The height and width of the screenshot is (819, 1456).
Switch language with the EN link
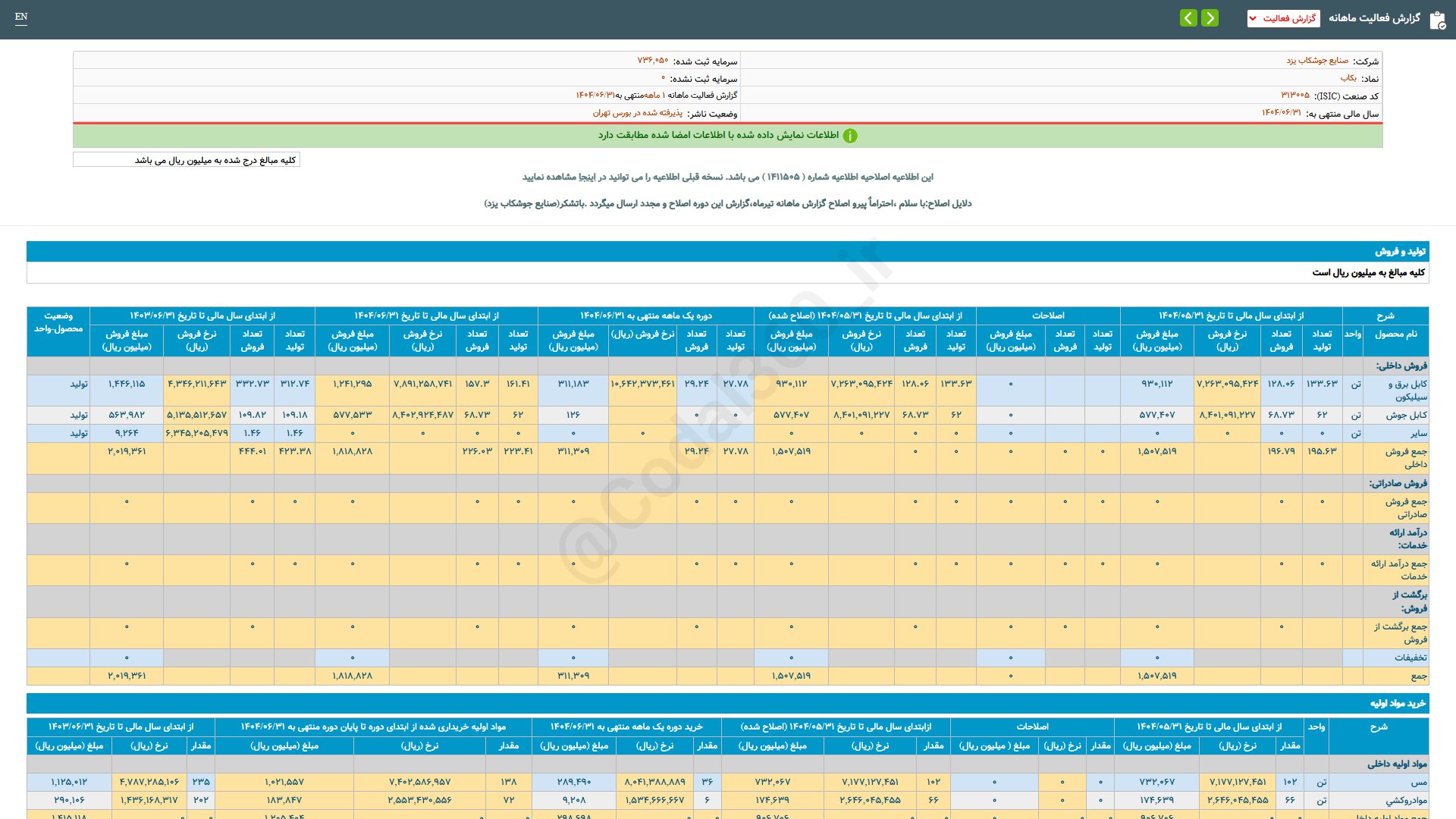[x=21, y=17]
